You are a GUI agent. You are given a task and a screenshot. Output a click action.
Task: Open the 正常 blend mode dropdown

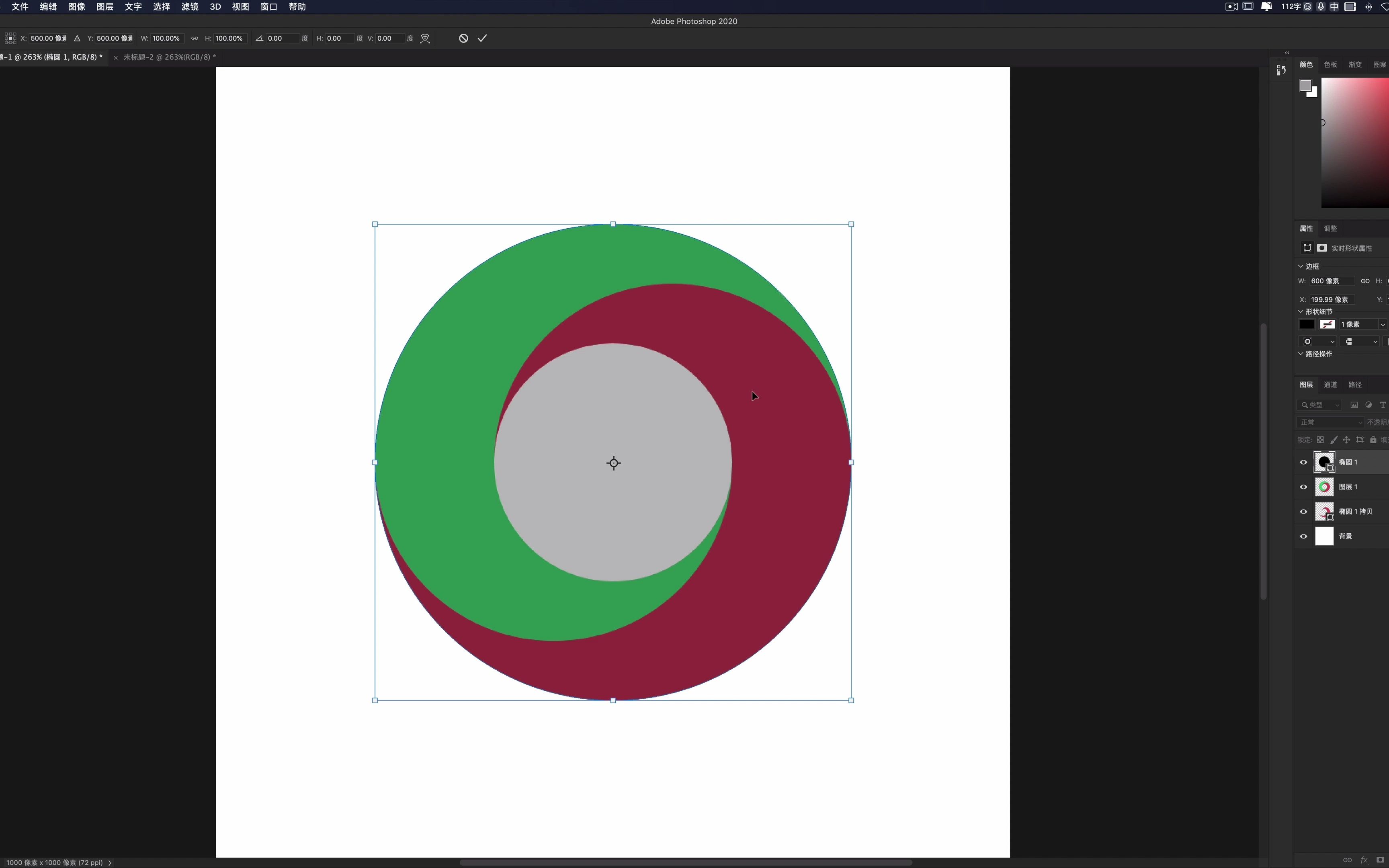coord(1329,422)
